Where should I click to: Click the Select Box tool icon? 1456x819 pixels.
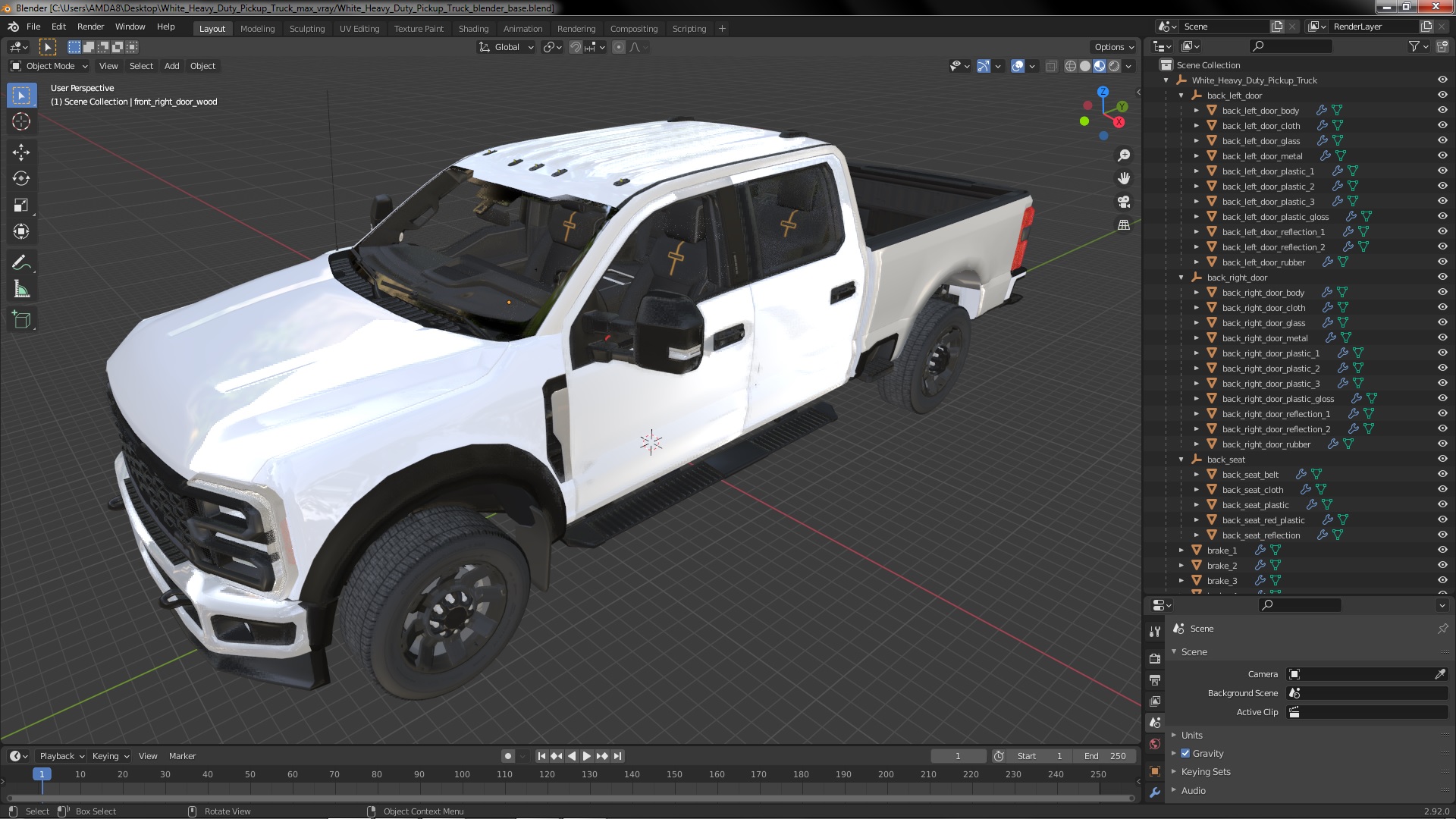tap(21, 96)
